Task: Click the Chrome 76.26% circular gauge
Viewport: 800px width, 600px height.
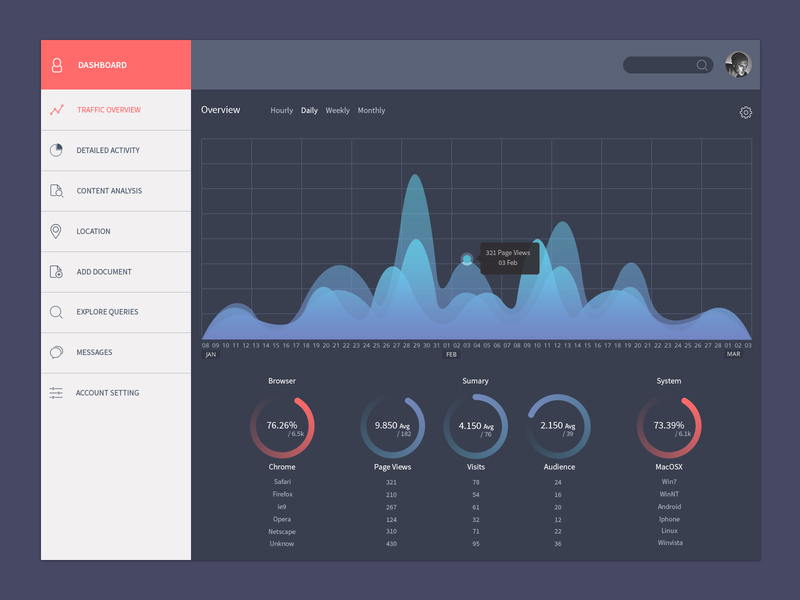Action: click(282, 427)
